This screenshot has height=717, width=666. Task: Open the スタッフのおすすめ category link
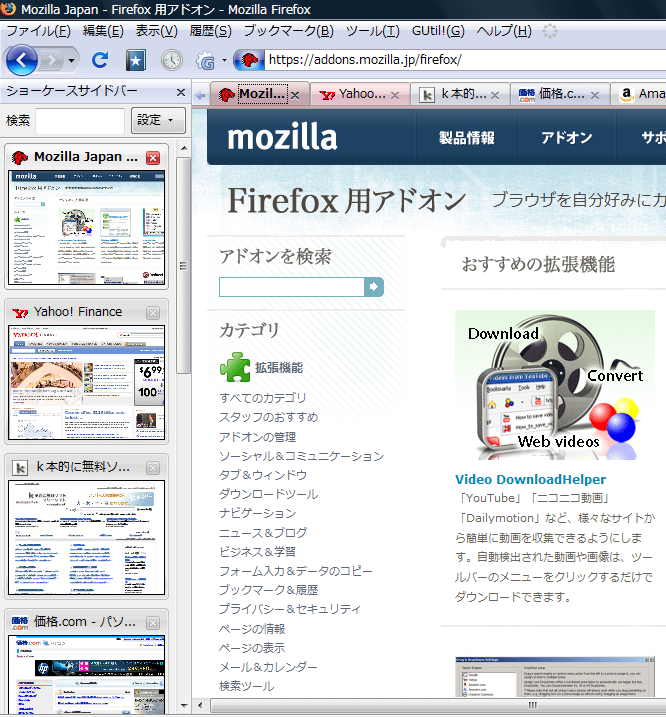(269, 417)
